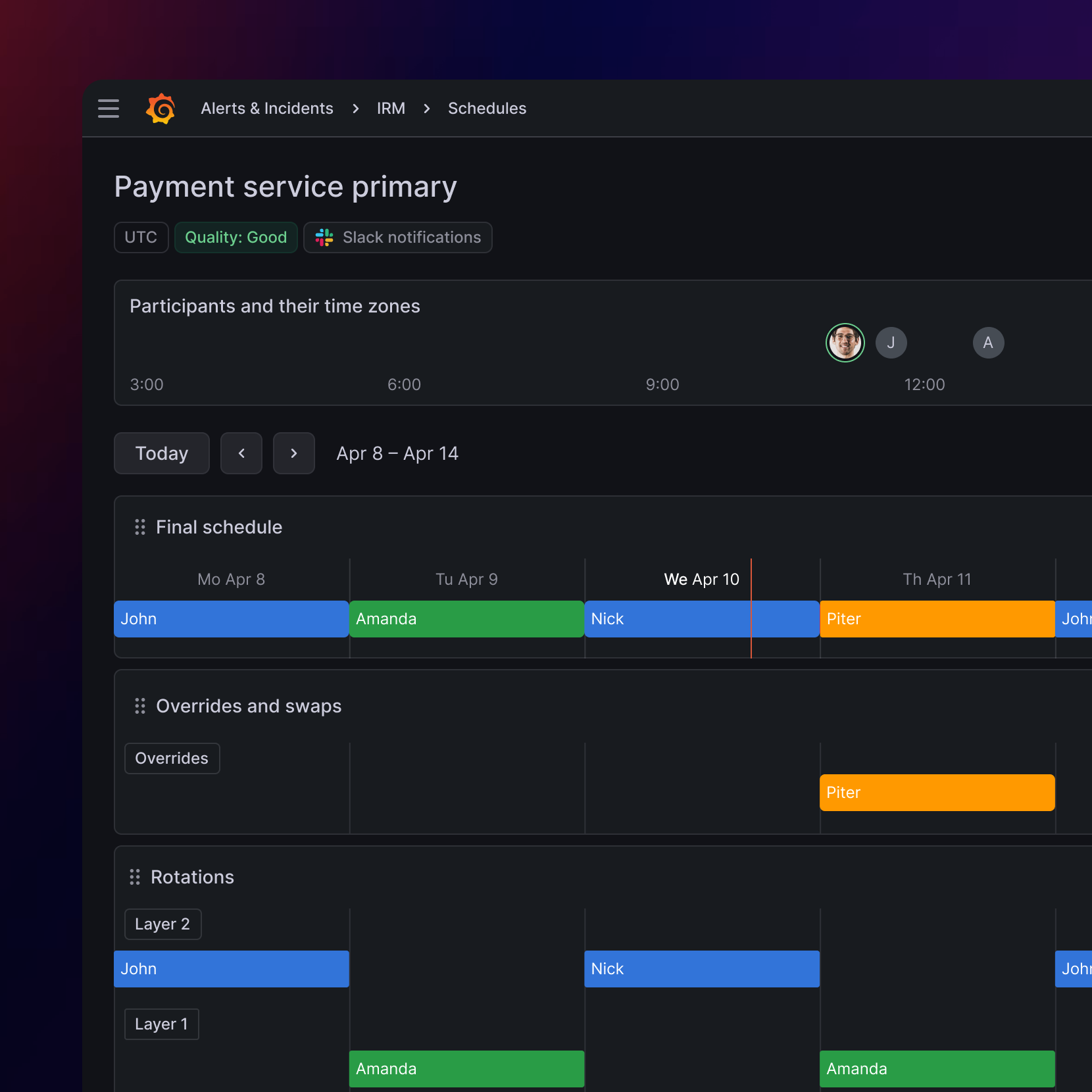The height and width of the screenshot is (1092, 1092).
Task: Click the Grafana logo
Action: (x=161, y=109)
